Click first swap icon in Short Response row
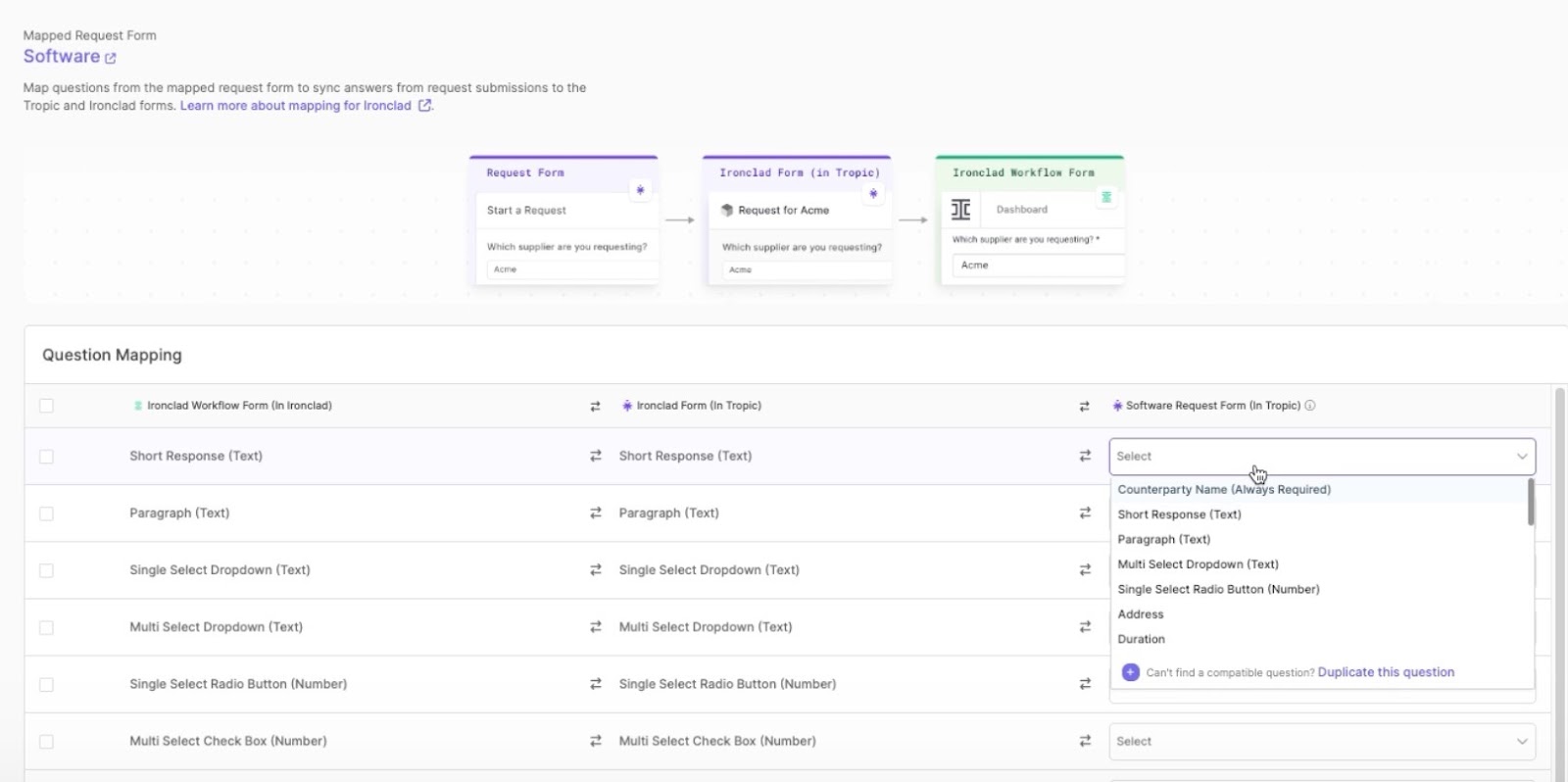Viewport: 1568px width, 782px height. [x=595, y=456]
